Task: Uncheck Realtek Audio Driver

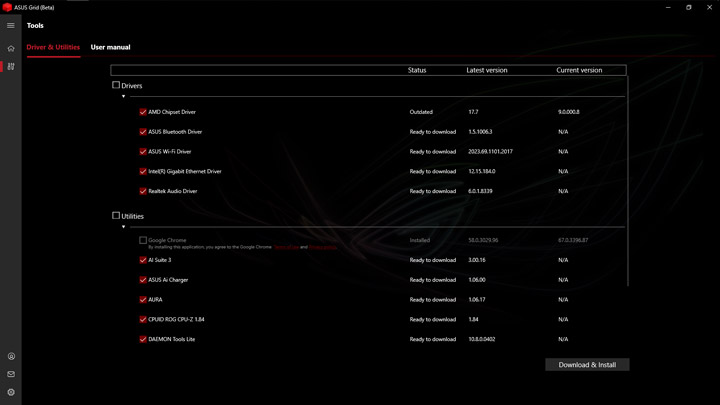Action: 143,191
